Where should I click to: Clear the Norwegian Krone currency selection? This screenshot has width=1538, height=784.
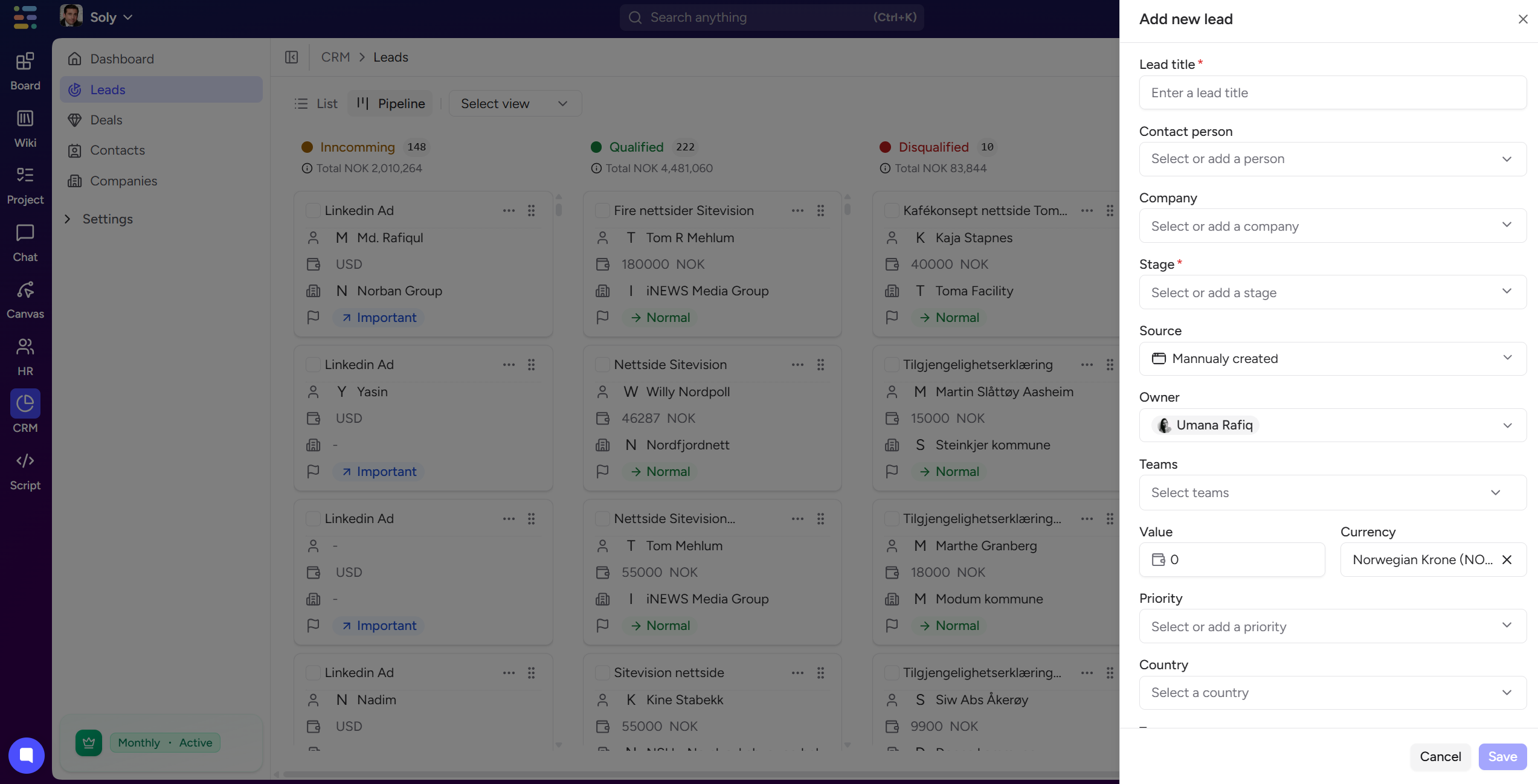click(x=1507, y=559)
